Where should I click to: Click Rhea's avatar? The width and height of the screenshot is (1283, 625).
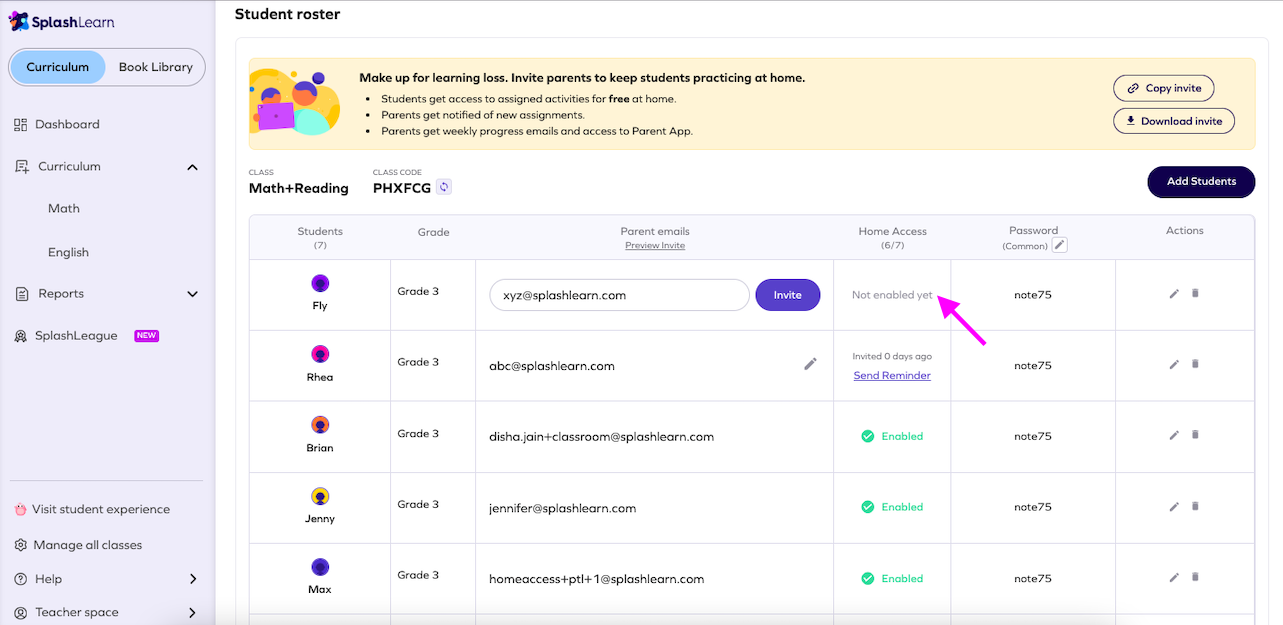pos(320,354)
